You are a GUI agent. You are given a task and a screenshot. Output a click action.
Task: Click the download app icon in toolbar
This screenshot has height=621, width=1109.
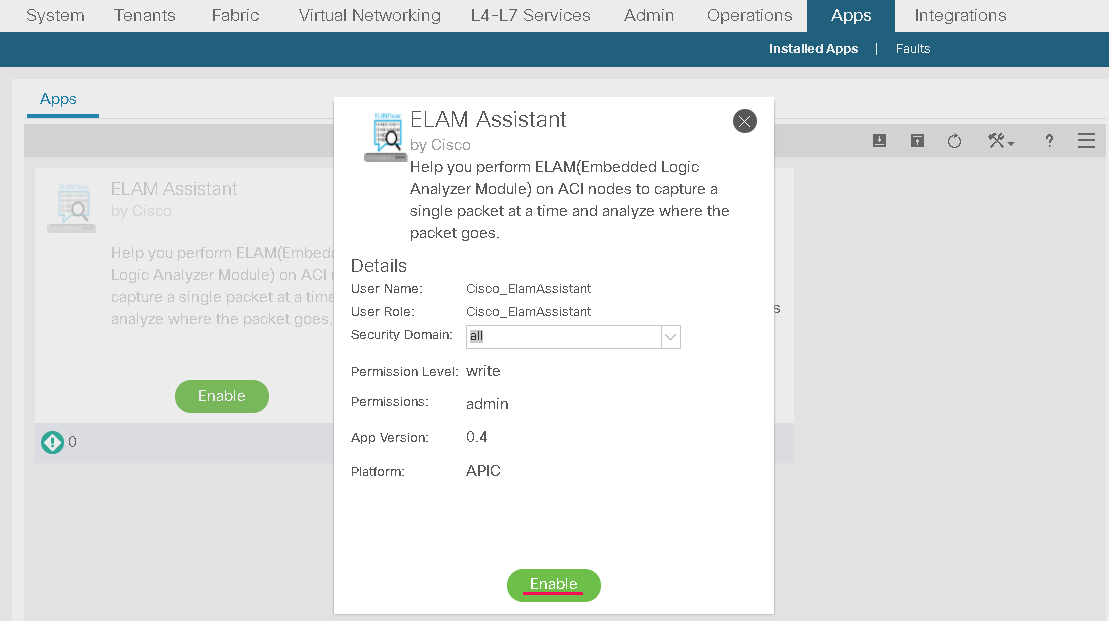point(879,141)
